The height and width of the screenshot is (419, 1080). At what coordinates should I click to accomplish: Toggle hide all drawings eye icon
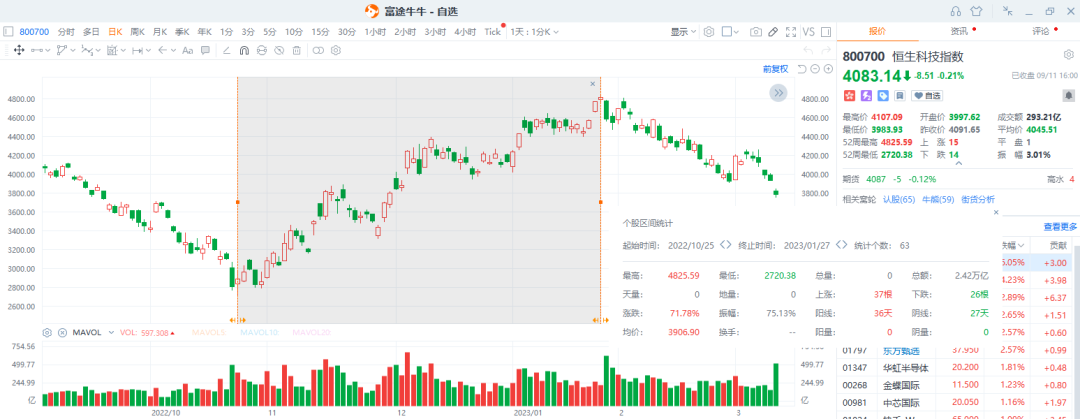(x=279, y=50)
